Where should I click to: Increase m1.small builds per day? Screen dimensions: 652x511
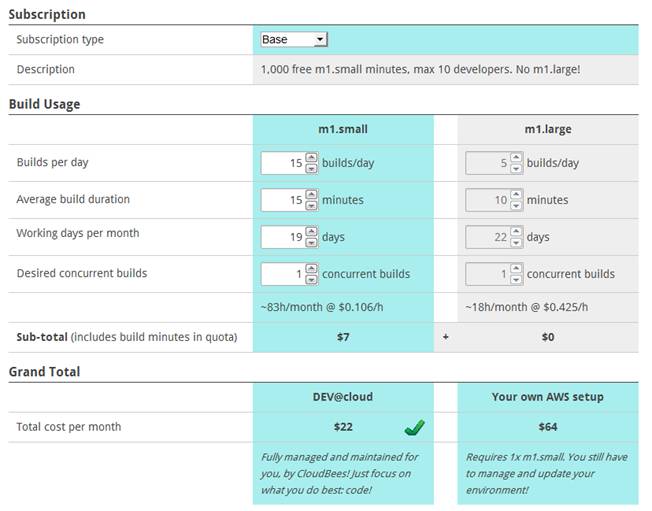311,157
